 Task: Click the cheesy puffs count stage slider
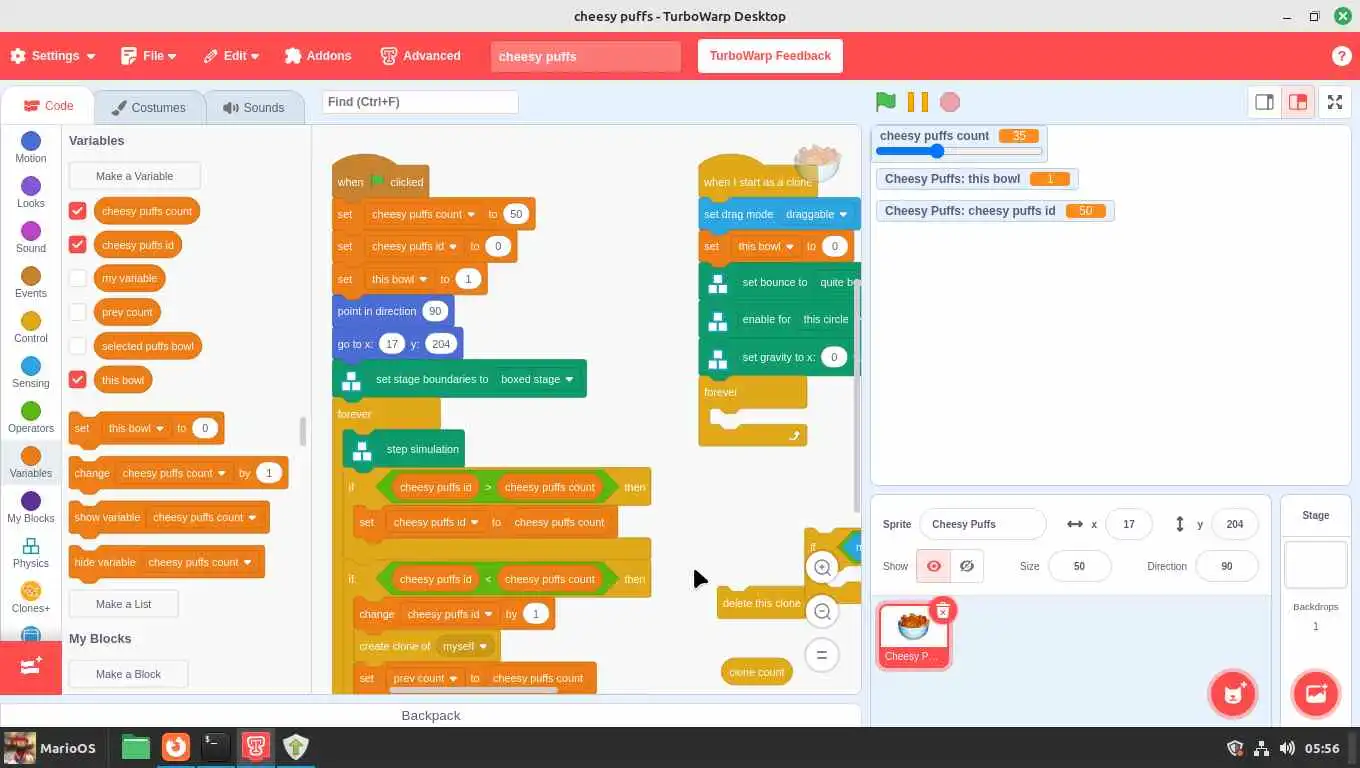click(x=959, y=152)
